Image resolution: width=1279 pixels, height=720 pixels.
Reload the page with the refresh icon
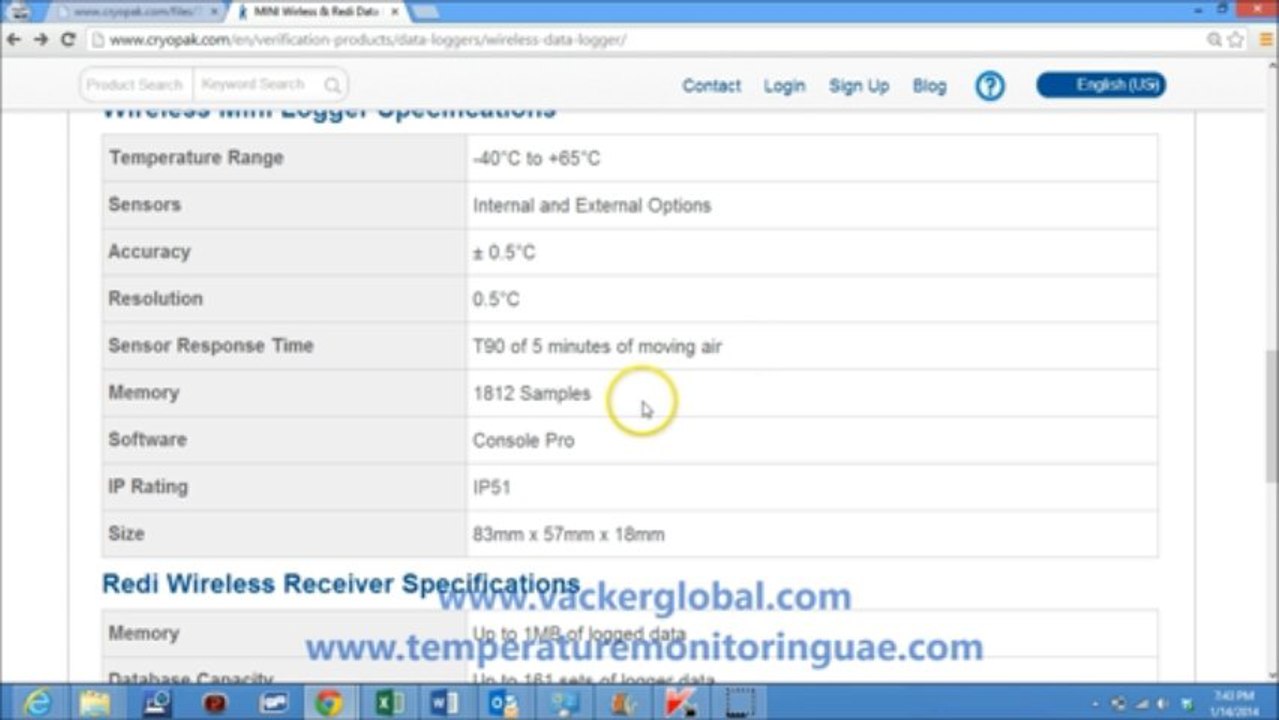point(68,40)
